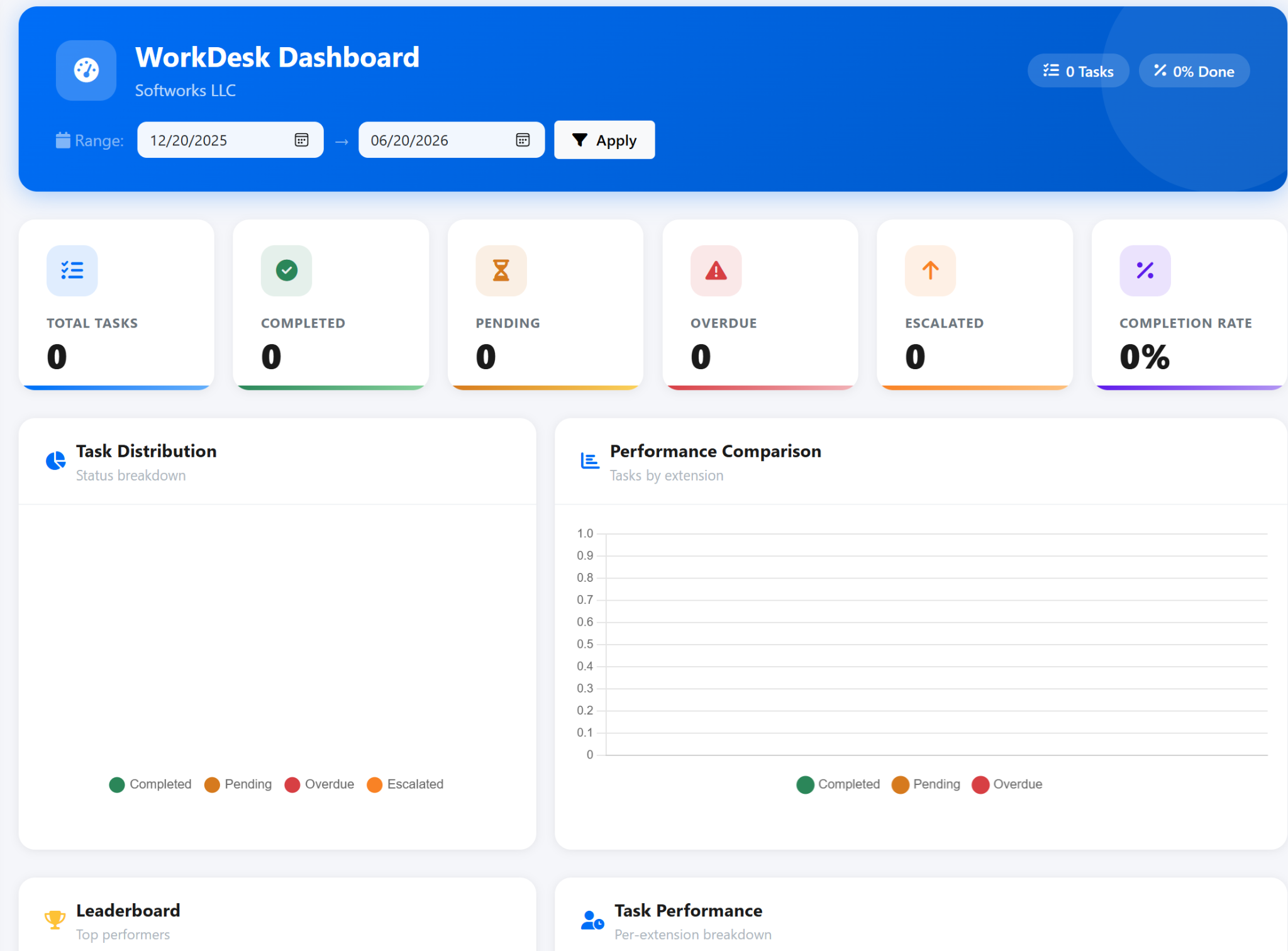Click the Task Distribution pie chart icon
1288x951 pixels.
tap(56, 461)
